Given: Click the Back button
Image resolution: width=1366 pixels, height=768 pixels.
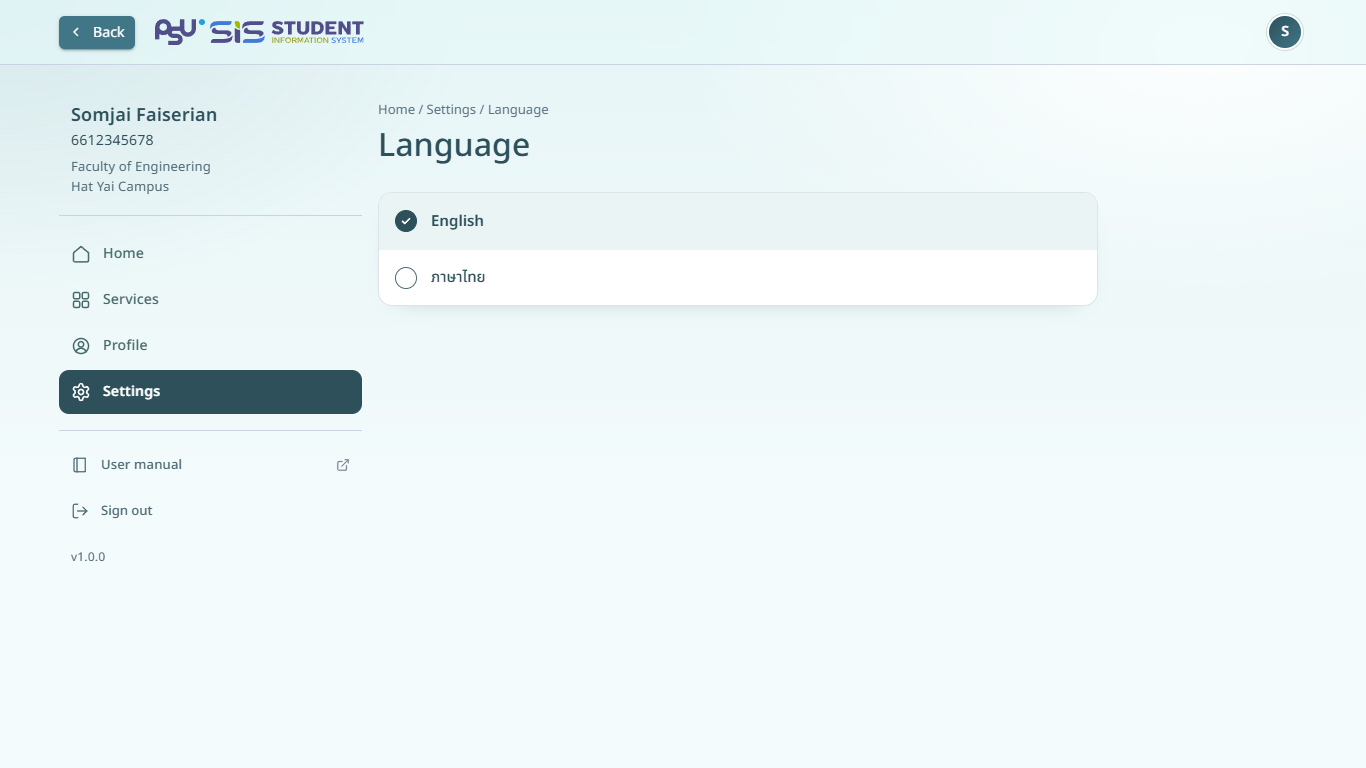Looking at the screenshot, I should (97, 32).
